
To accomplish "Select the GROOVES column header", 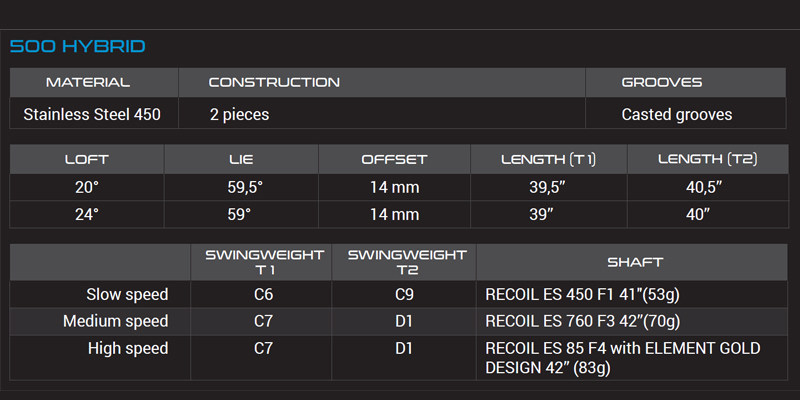I will coord(662,83).
